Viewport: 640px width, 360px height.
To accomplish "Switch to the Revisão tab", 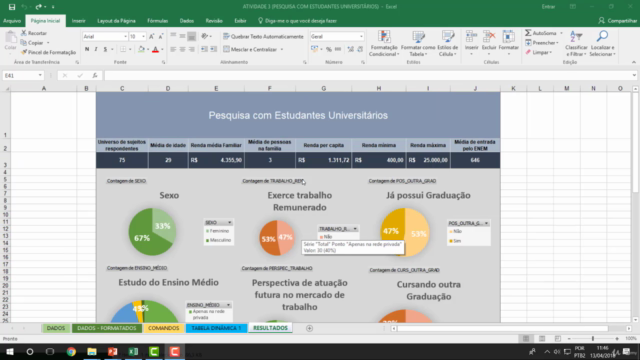I will tap(214, 21).
